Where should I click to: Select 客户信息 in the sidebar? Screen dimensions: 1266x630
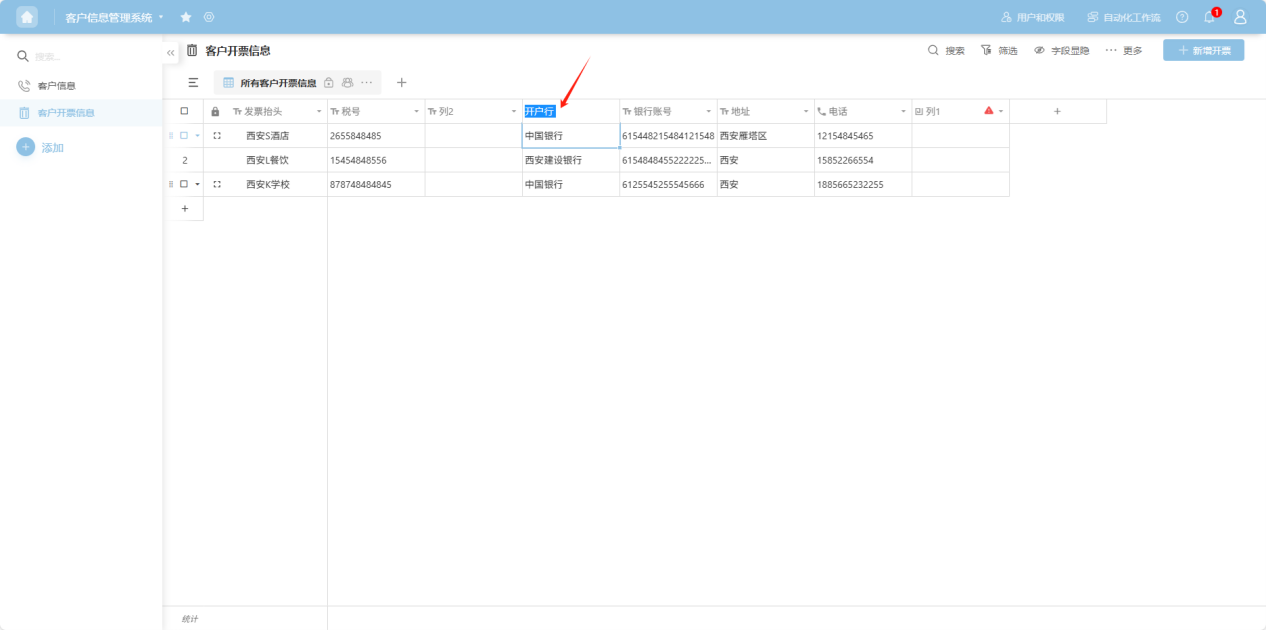pos(56,86)
